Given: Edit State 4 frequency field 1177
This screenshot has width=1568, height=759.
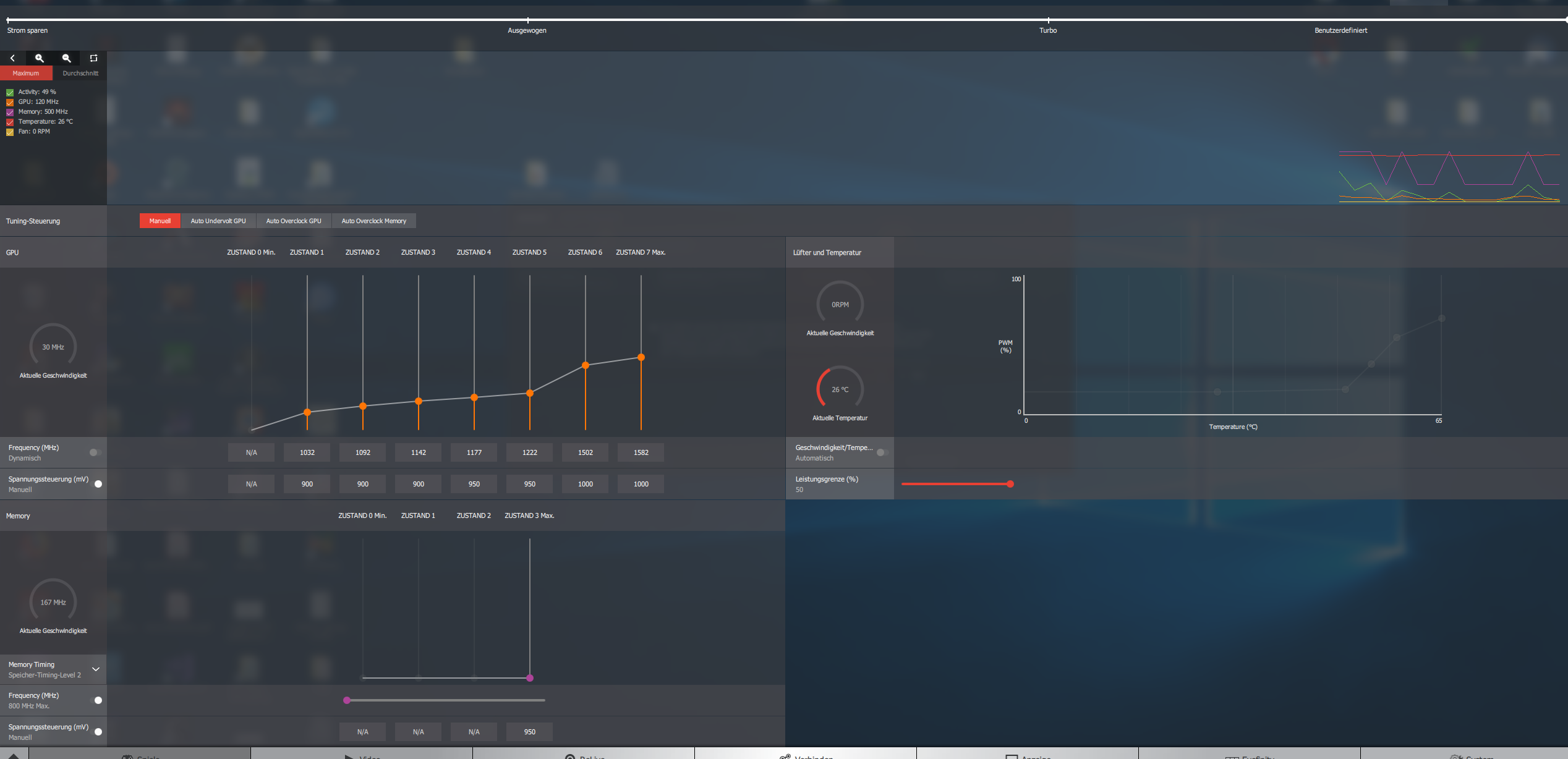Looking at the screenshot, I should (474, 452).
